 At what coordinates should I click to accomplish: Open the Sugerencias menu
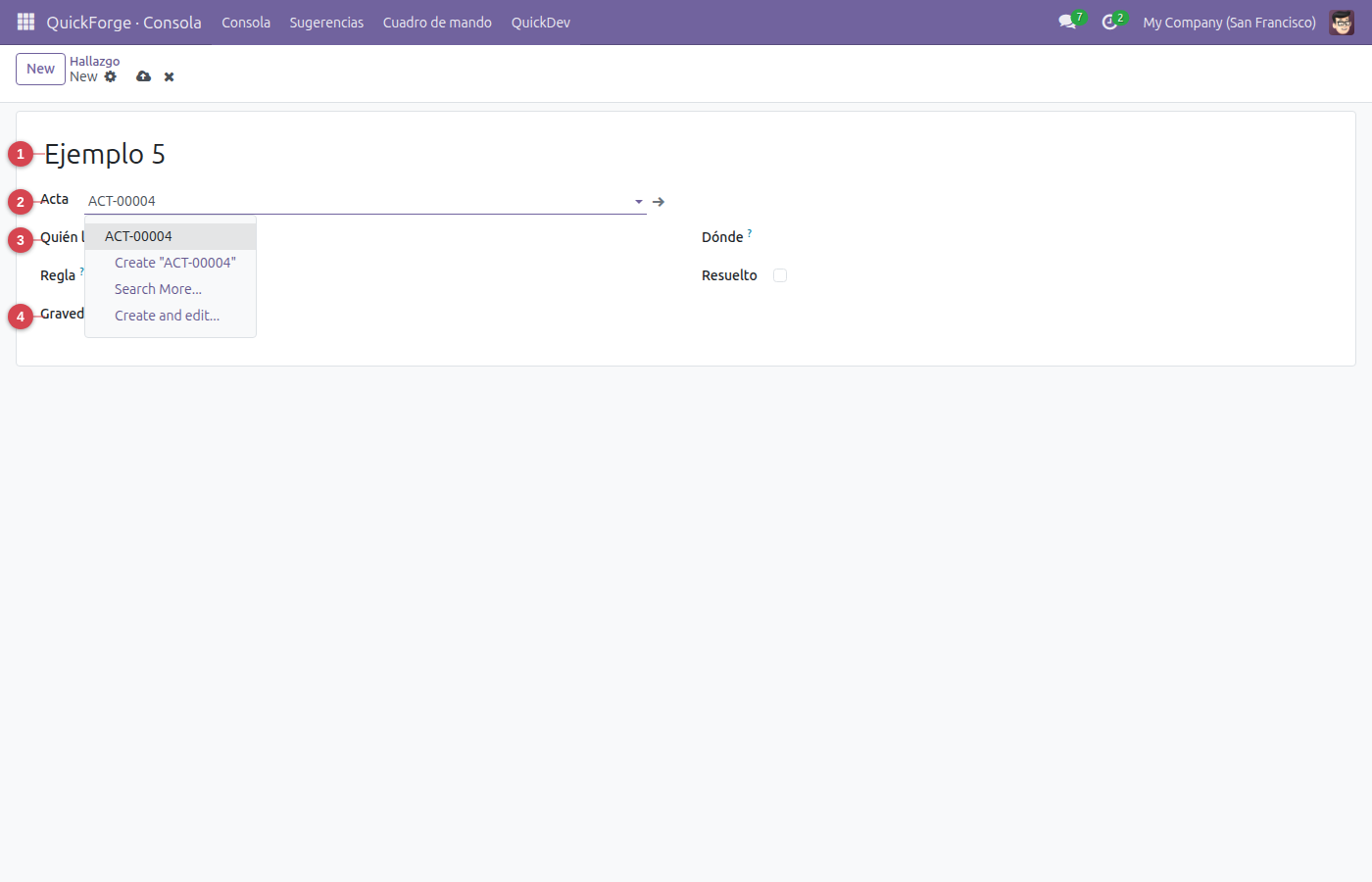pyautogui.click(x=326, y=22)
